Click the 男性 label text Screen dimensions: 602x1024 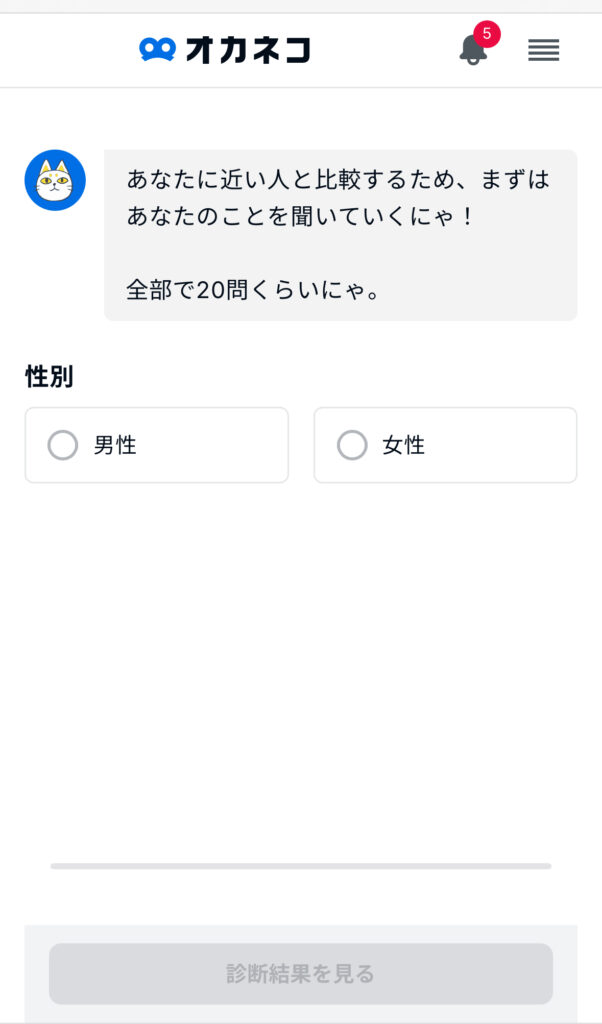point(115,445)
